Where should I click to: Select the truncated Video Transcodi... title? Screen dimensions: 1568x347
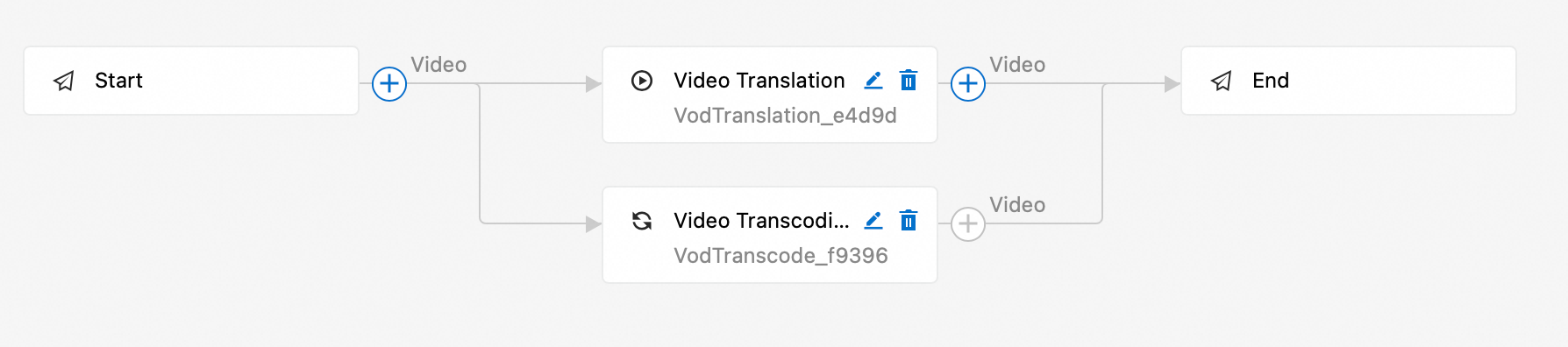coord(761,221)
